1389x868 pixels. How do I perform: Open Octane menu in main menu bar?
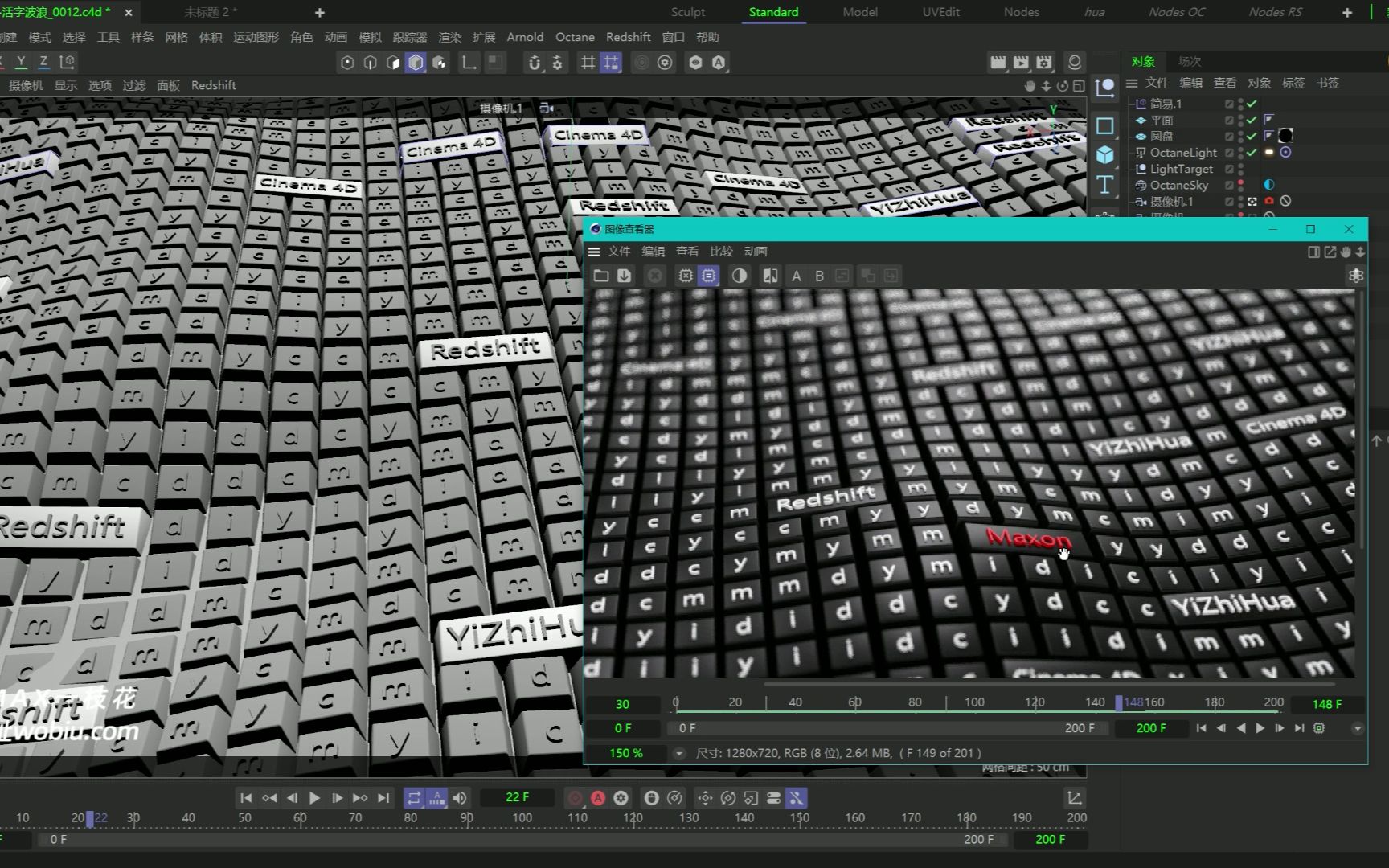point(575,37)
